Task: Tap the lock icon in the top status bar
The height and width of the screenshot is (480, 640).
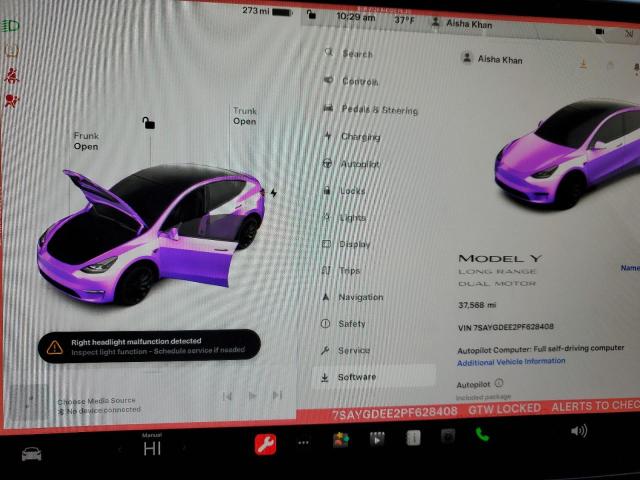Action: click(x=311, y=15)
